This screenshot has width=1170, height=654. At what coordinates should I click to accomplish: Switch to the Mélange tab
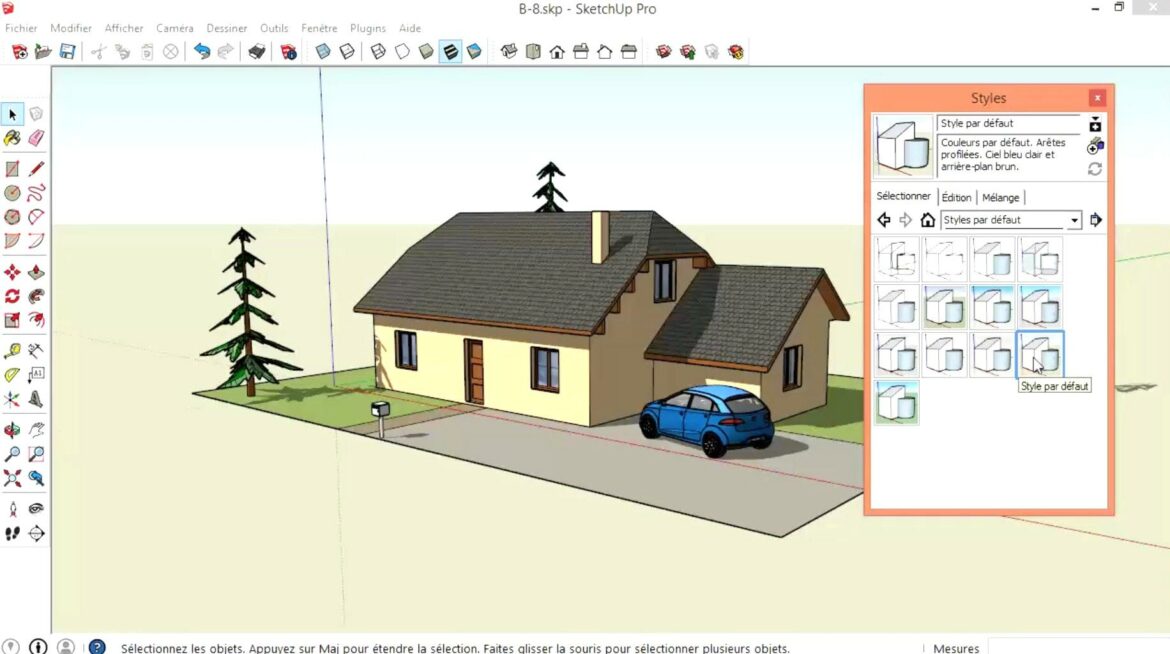pyautogui.click(x=1001, y=197)
